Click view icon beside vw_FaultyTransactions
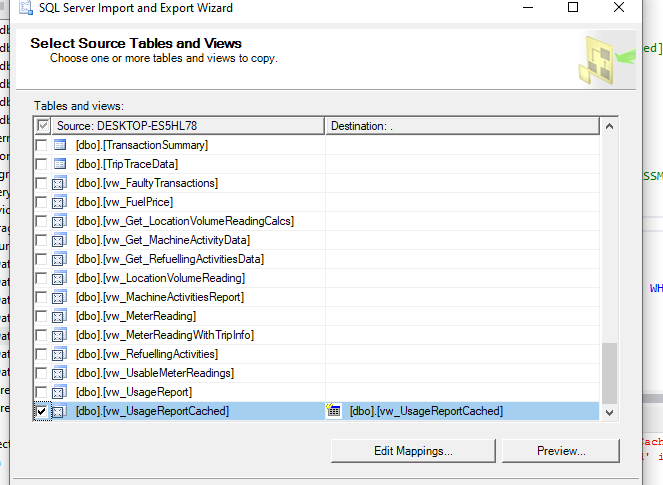Image resolution: width=663 pixels, height=485 pixels. (x=59, y=183)
